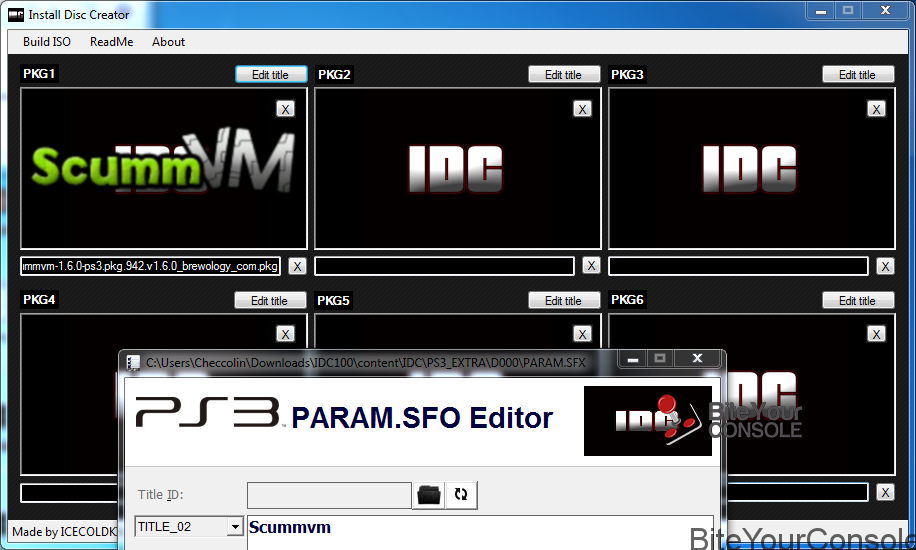This screenshot has height=550, width=916.
Task: Click Edit title for PKG2
Action: tap(564, 74)
